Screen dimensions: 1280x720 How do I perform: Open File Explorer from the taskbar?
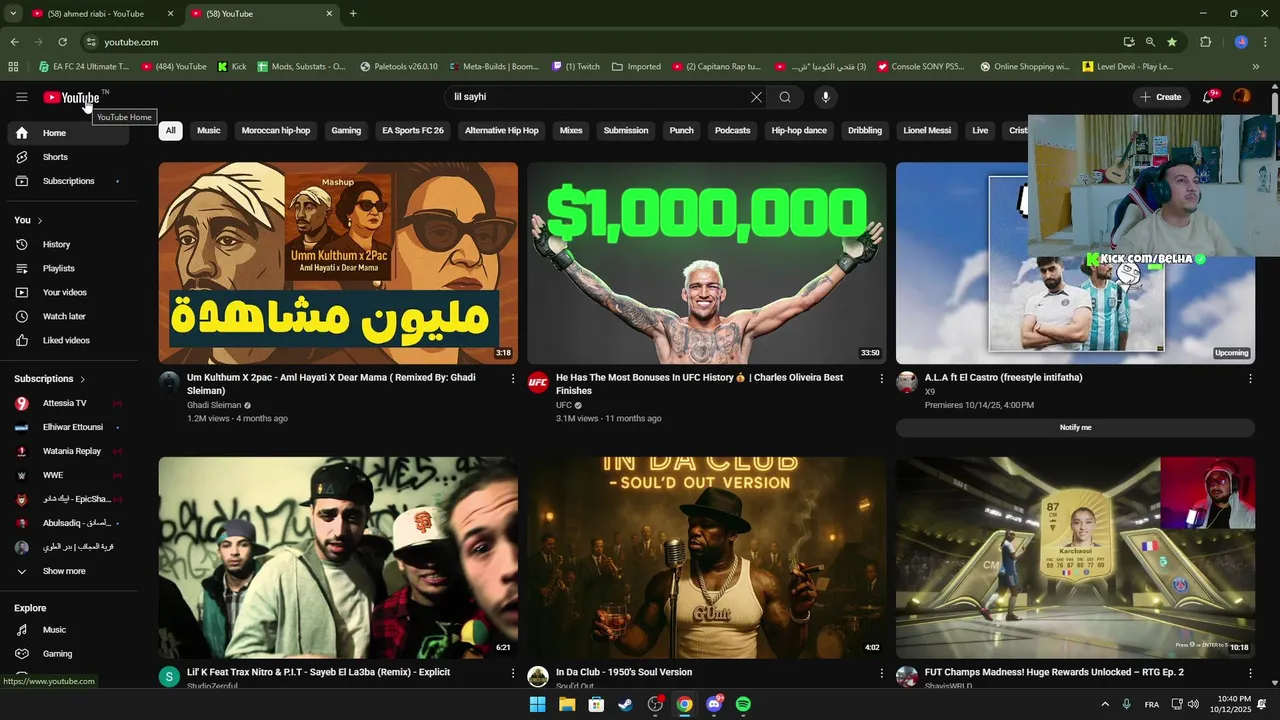coord(567,704)
